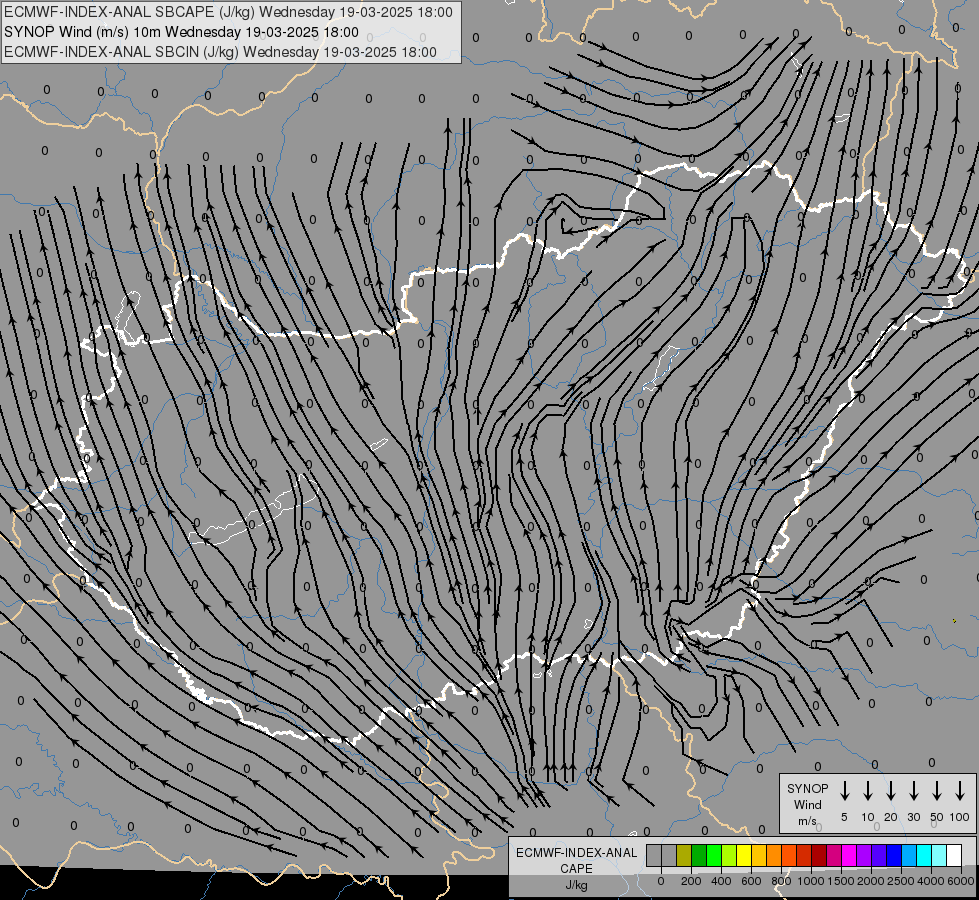Click the 200 value on the CAPE scale

691,881
